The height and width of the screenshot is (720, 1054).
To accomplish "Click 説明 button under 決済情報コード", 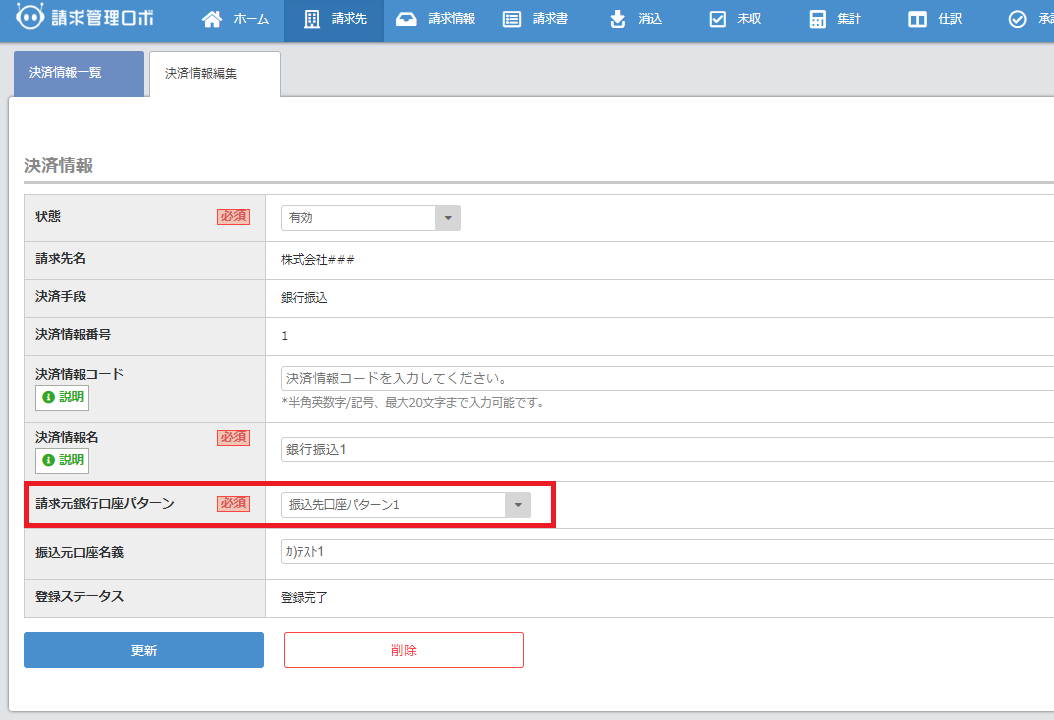I will (62, 398).
